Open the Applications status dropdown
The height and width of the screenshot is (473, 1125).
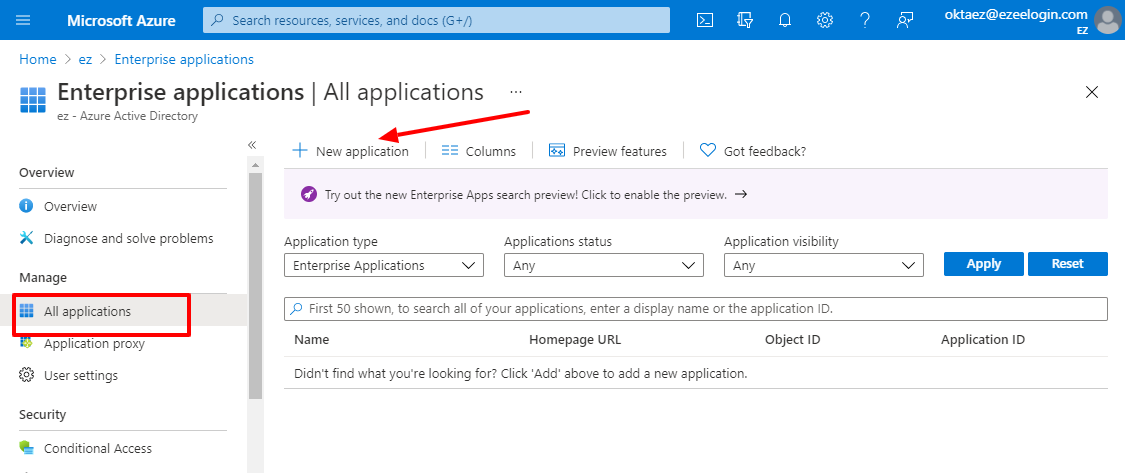coord(604,265)
